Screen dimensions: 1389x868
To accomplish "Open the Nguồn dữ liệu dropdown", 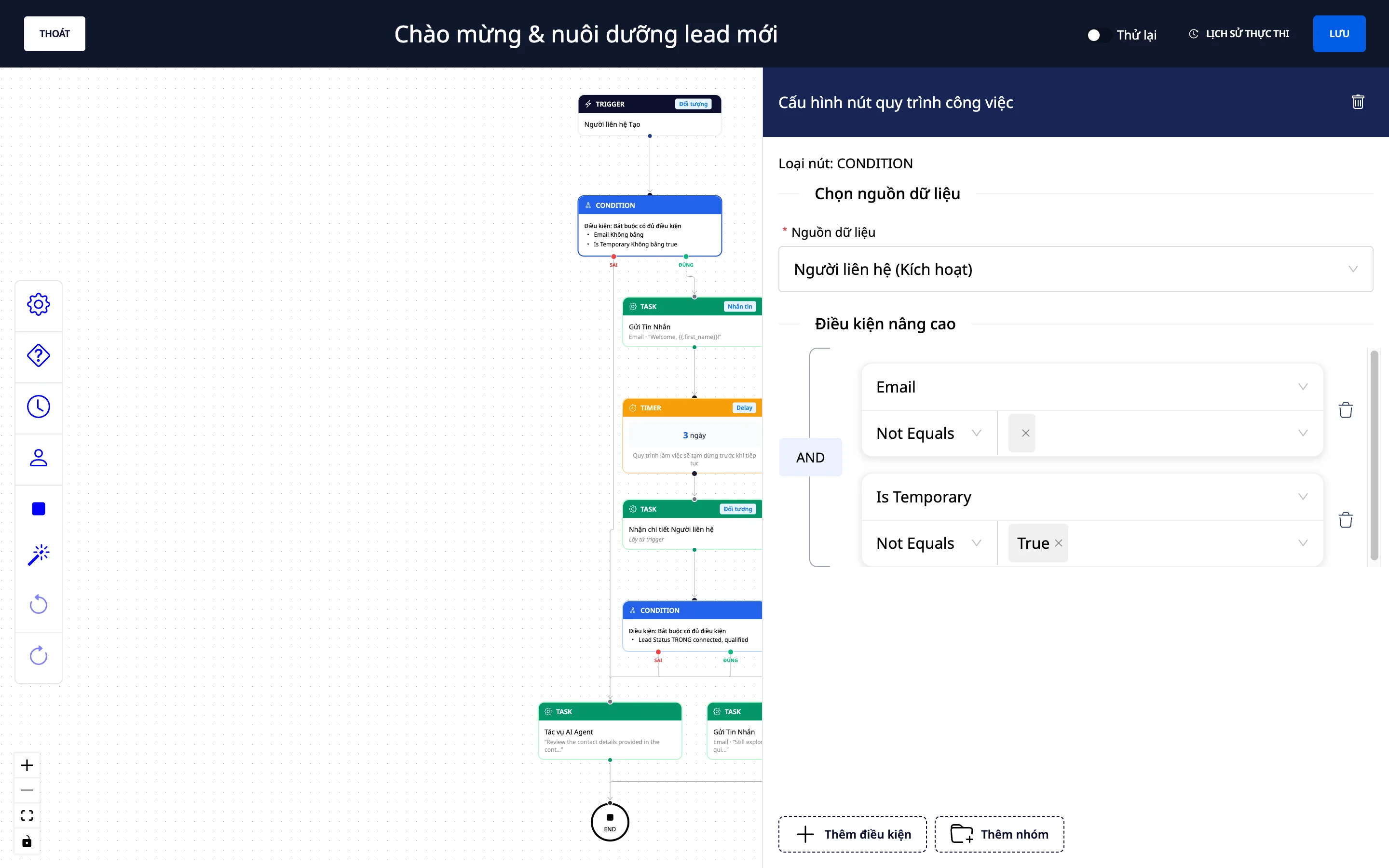I will coord(1076,269).
